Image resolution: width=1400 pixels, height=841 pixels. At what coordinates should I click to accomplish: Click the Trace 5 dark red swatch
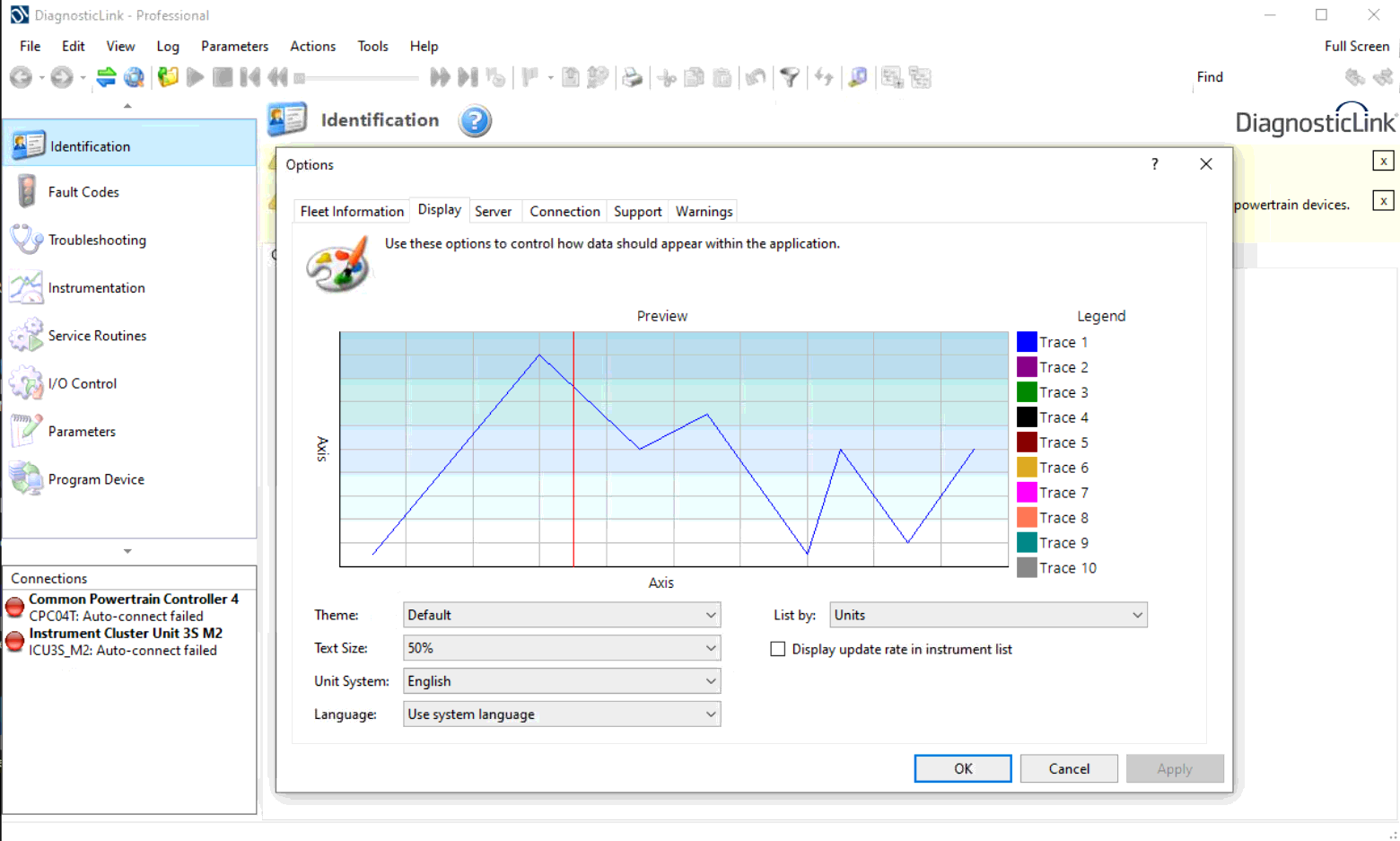coord(1027,442)
